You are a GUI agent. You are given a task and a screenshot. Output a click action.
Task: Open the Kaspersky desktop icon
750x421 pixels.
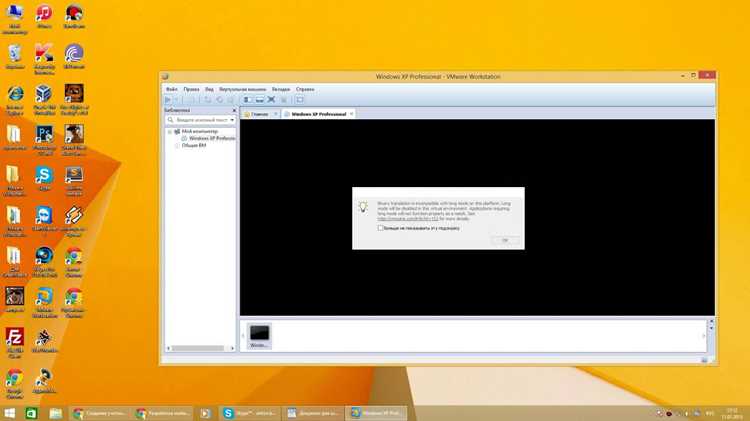click(44, 58)
